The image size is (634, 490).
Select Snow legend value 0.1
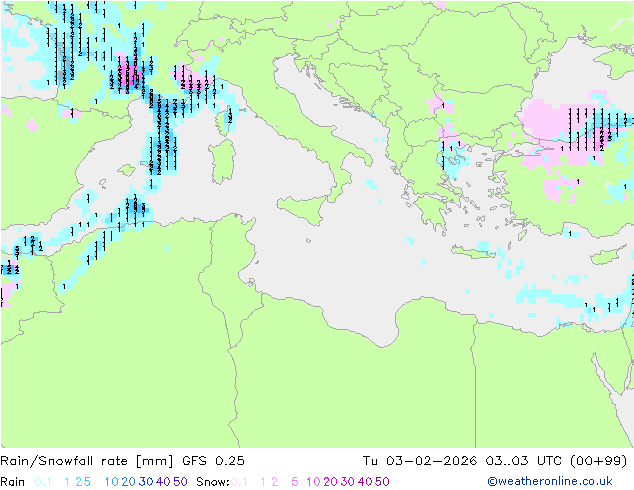tap(240, 482)
